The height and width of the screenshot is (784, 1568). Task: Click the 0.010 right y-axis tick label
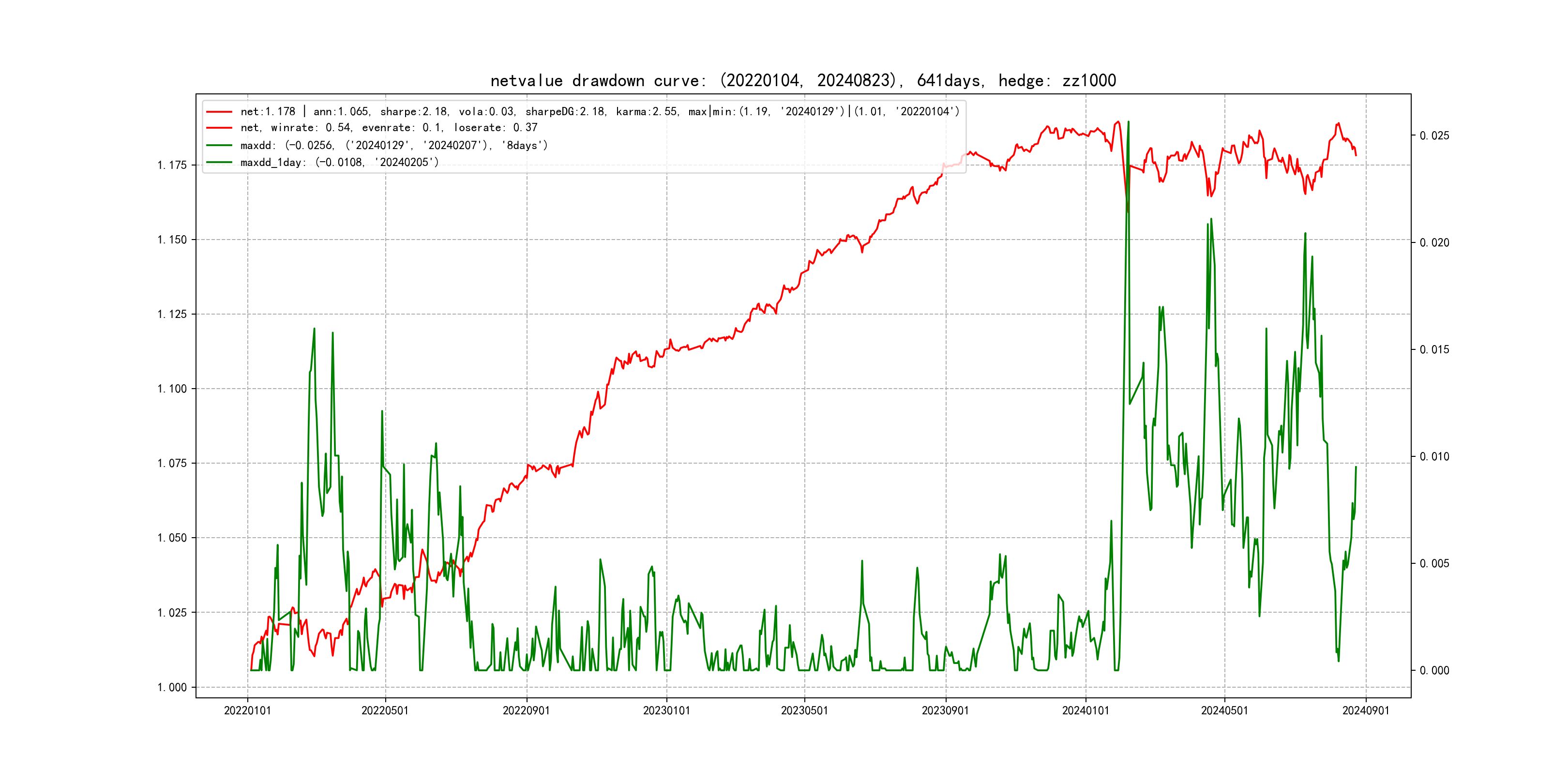pyautogui.click(x=1434, y=457)
